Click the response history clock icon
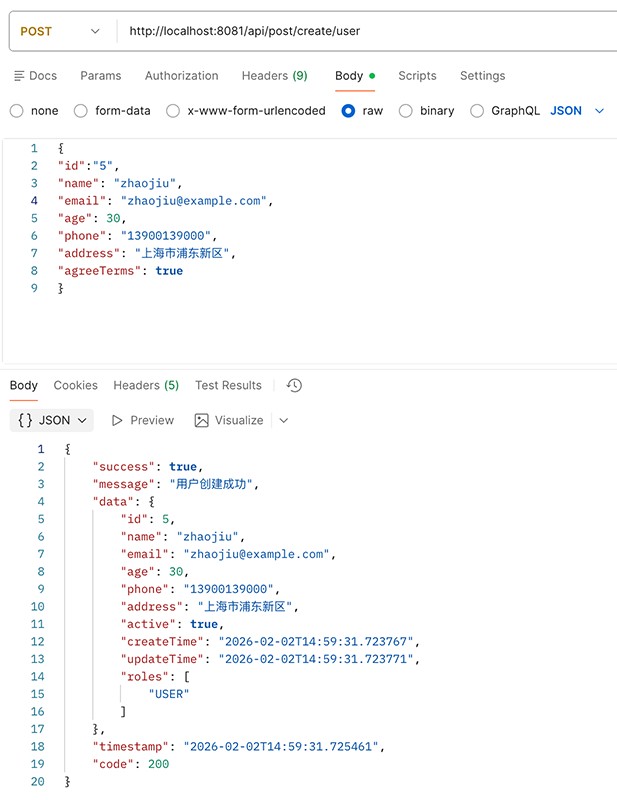Screen dimensions: 617x800 pos(294,385)
